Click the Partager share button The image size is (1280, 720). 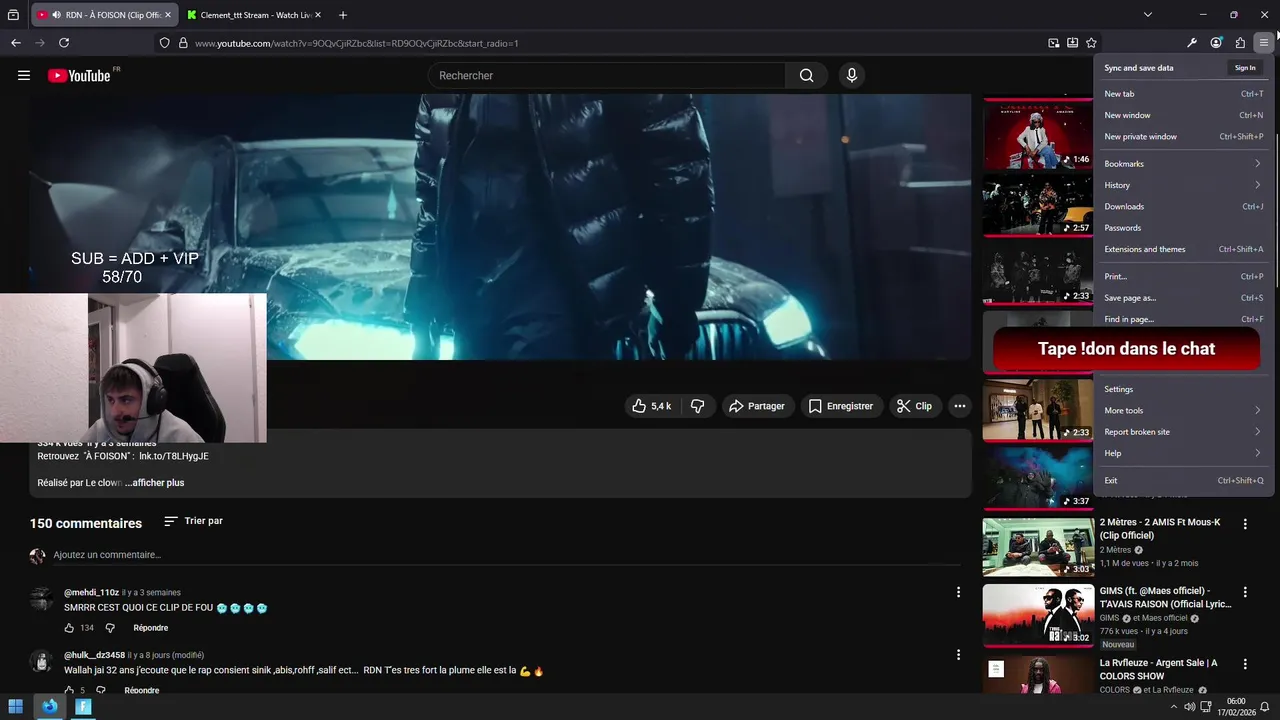click(x=757, y=406)
